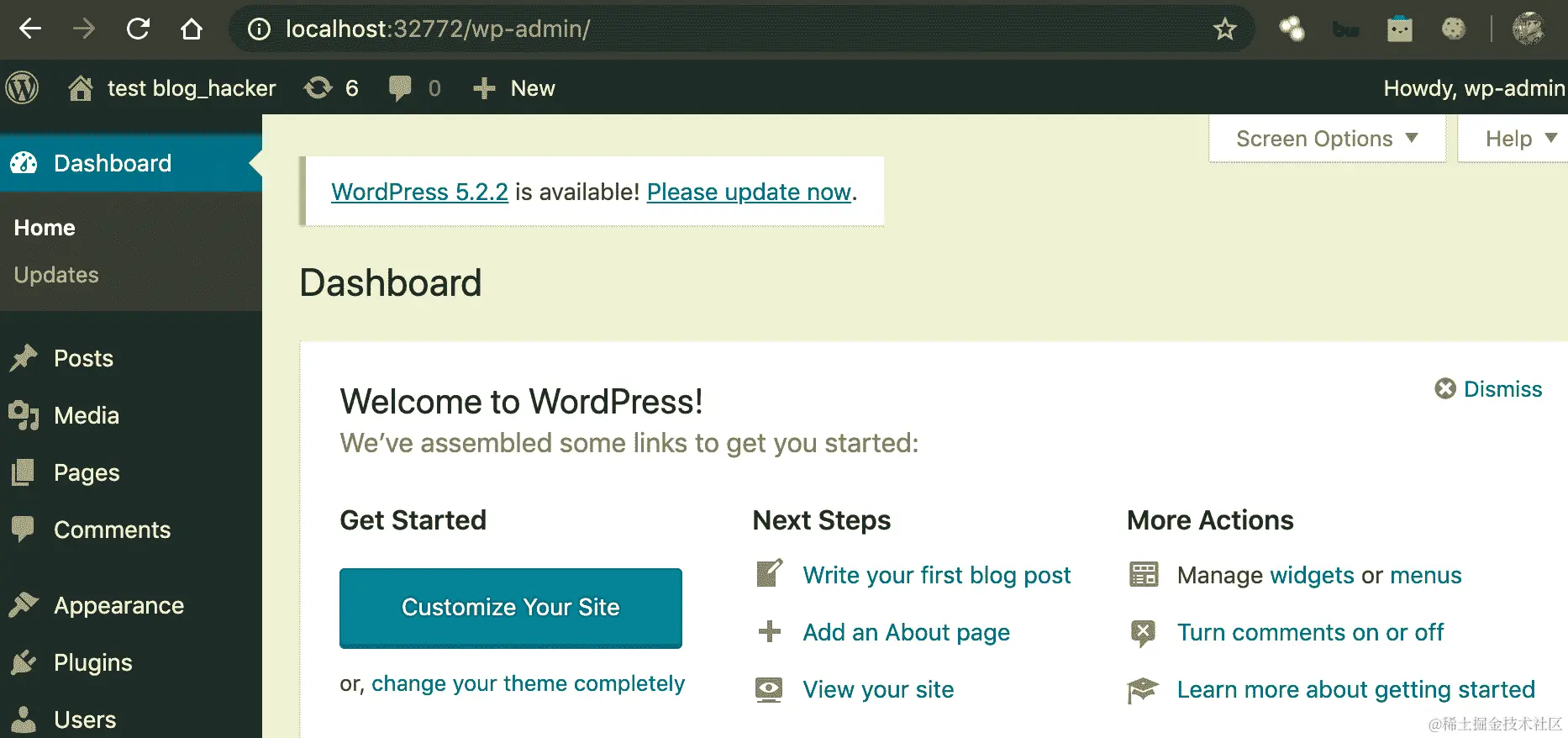Click the plus icon beside New
The width and height of the screenshot is (1568, 738).
[484, 88]
